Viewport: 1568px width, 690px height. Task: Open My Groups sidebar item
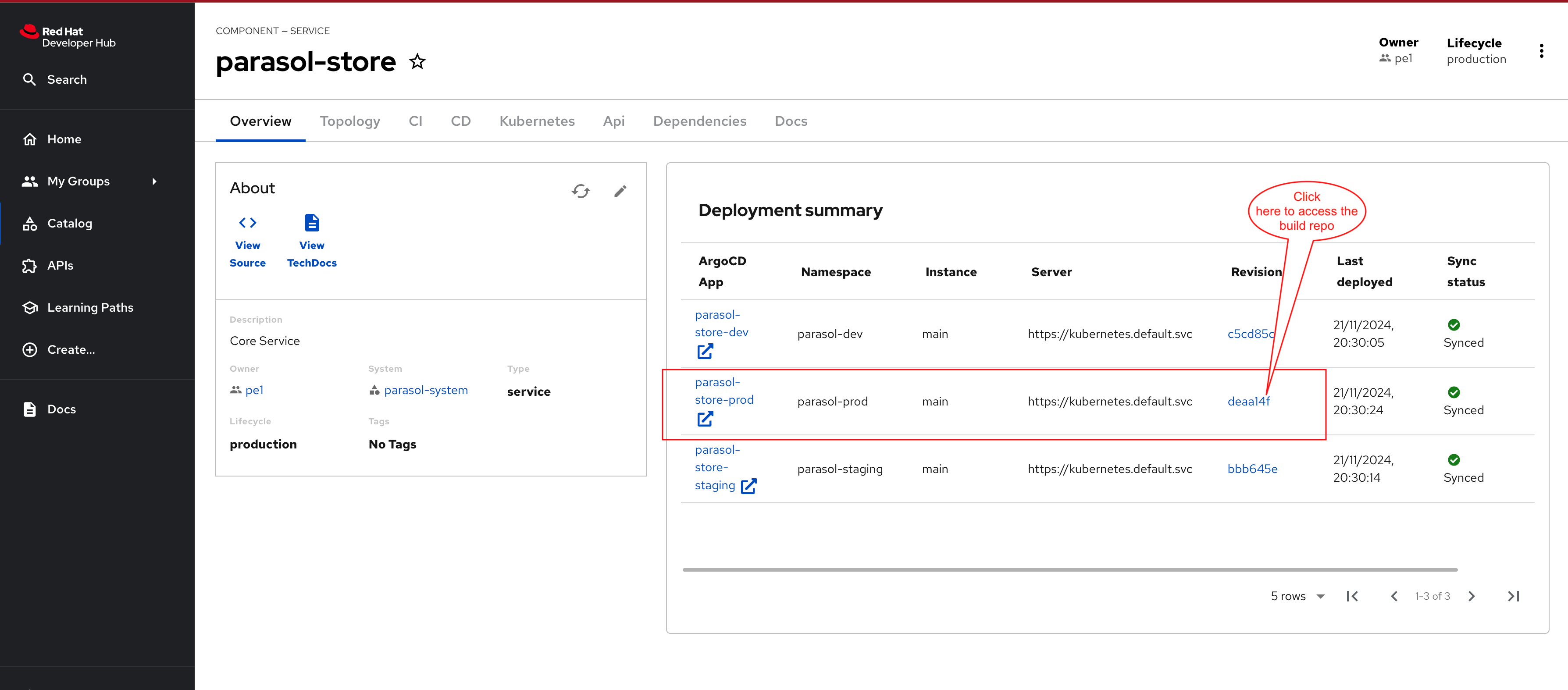click(66, 181)
